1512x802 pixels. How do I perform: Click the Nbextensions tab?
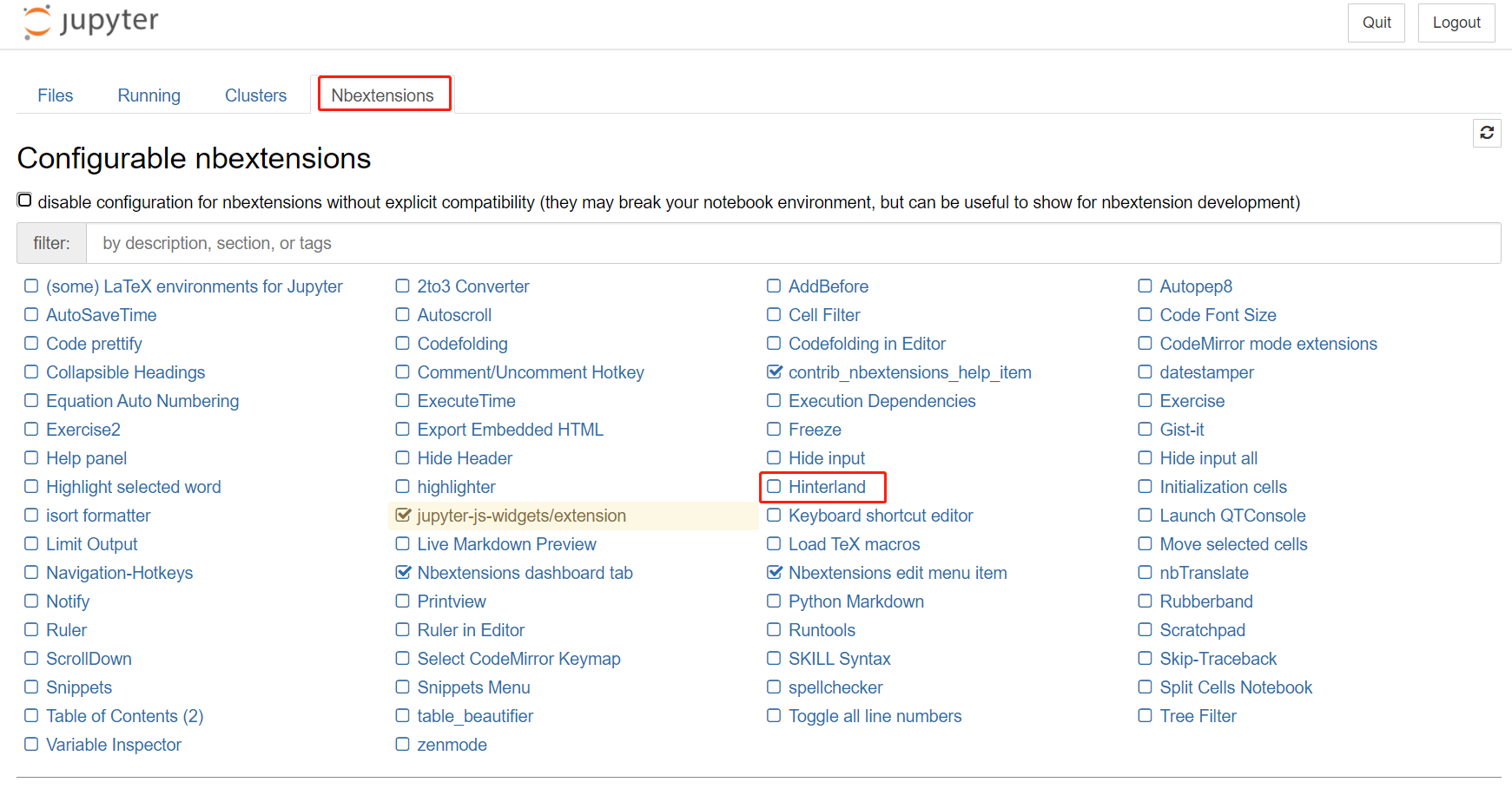tap(382, 95)
